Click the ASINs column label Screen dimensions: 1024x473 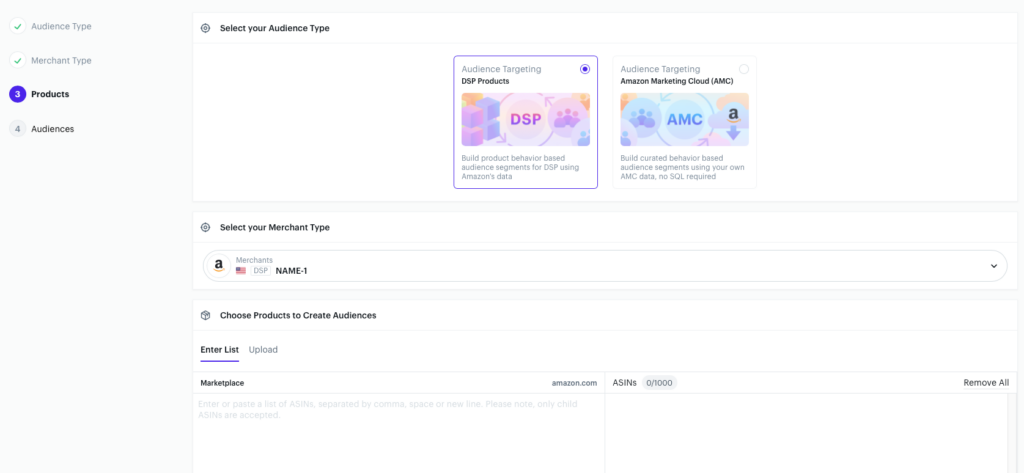point(624,383)
